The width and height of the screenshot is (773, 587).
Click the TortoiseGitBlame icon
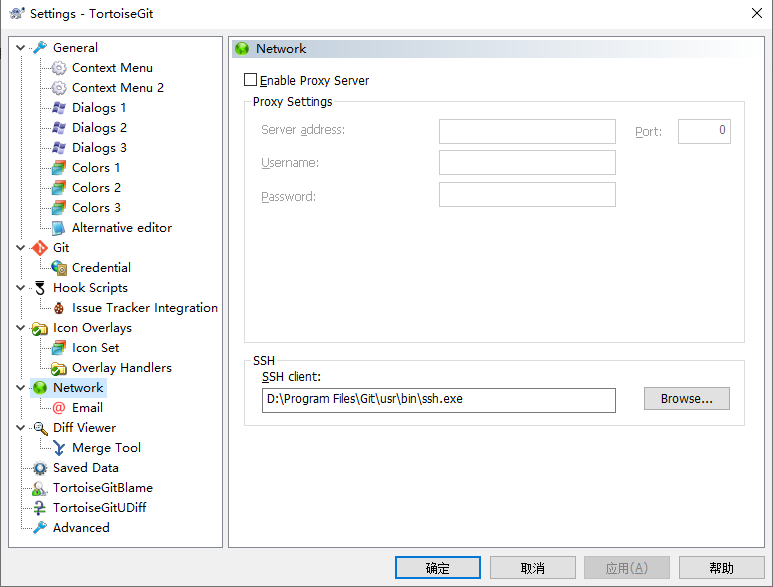pos(40,488)
